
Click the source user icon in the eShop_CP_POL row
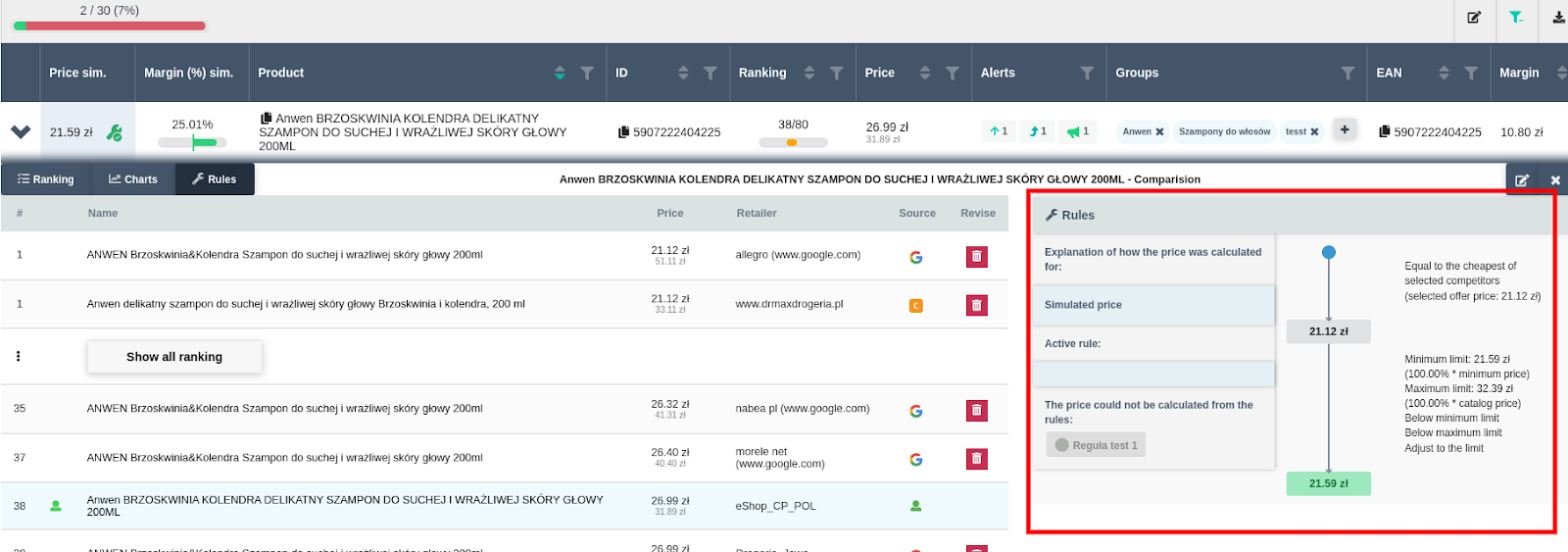click(x=916, y=506)
